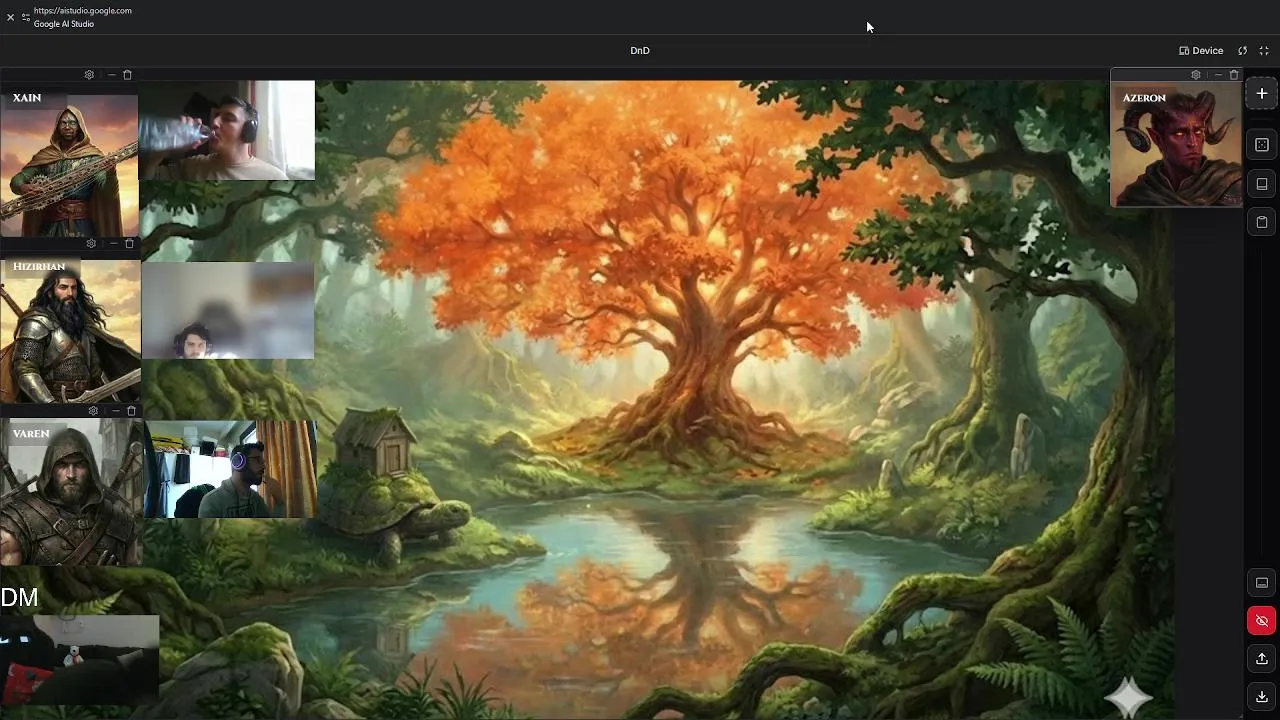Click the Azeron name label

click(x=1144, y=98)
